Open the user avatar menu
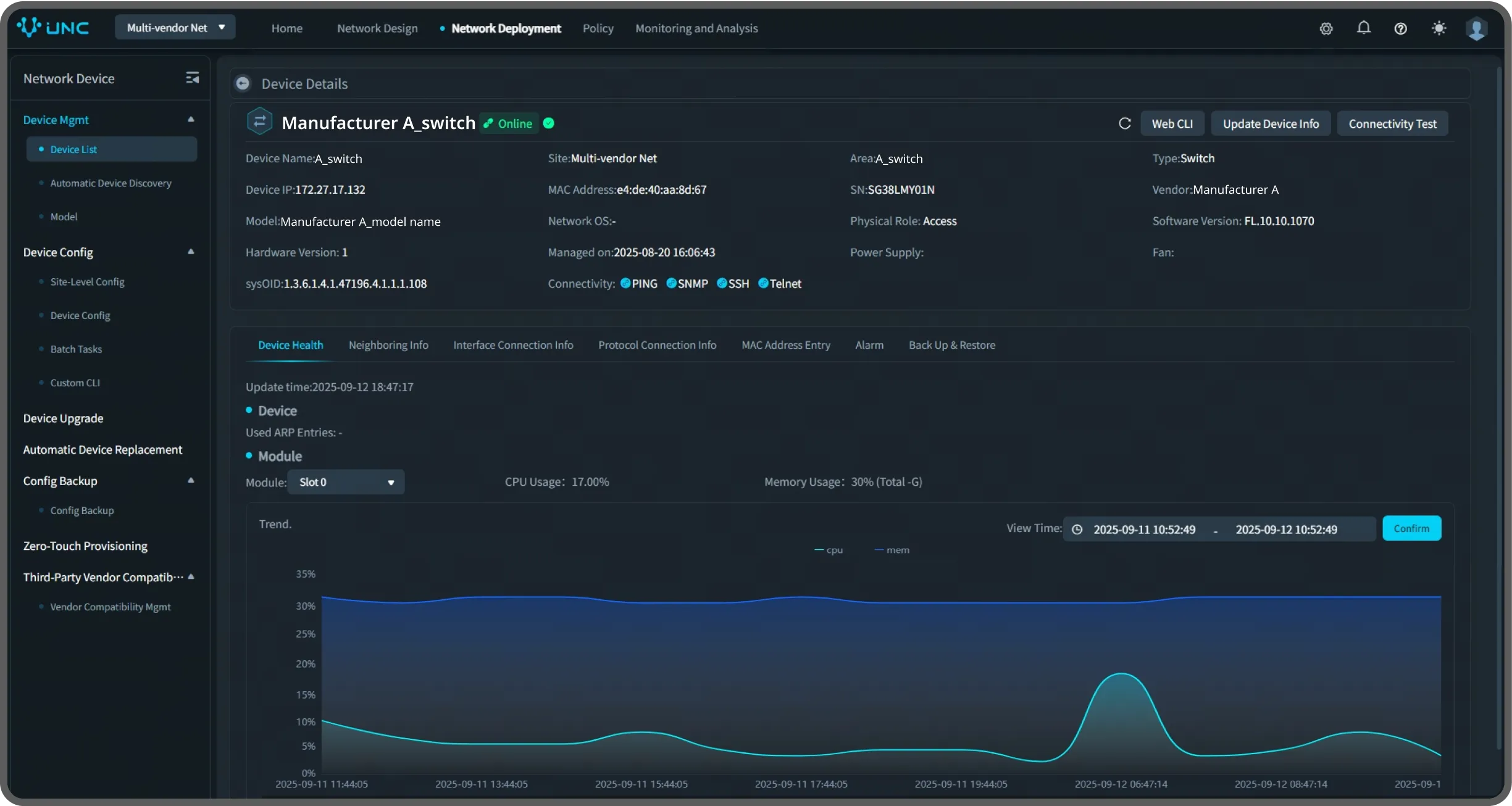 (x=1476, y=28)
